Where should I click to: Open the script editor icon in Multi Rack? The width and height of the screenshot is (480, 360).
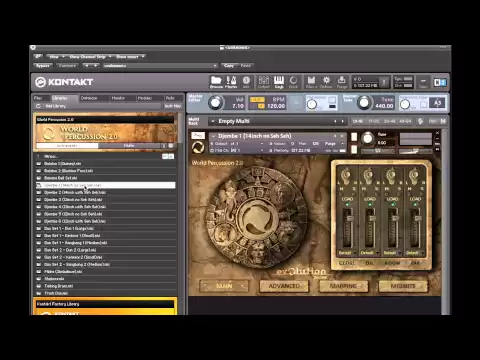point(421,121)
